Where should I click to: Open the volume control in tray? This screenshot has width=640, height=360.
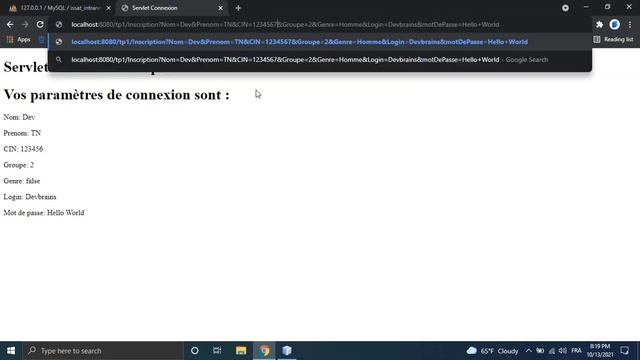(563, 351)
